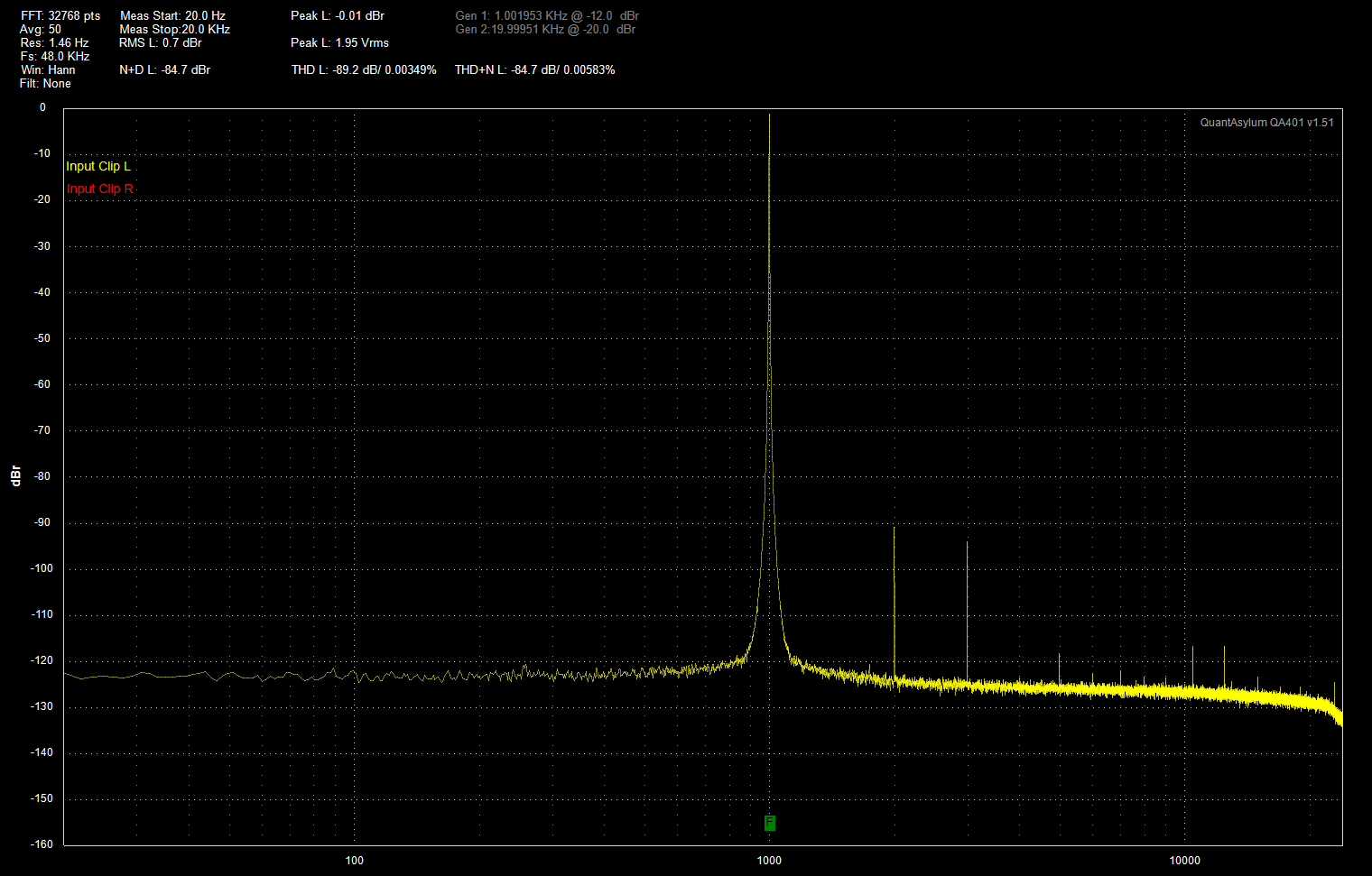The height and width of the screenshot is (876, 1372).
Task: Click the 'Input Clip R' indicator
Action: click(99, 189)
